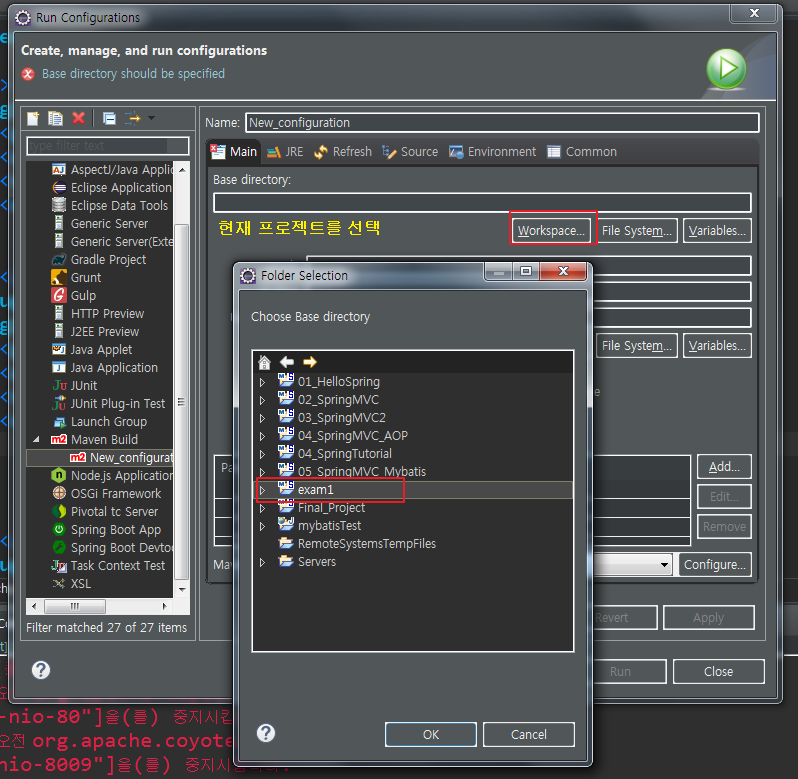Viewport: 798px width, 779px height.
Task: Click the Configure... button
Action: point(715,565)
